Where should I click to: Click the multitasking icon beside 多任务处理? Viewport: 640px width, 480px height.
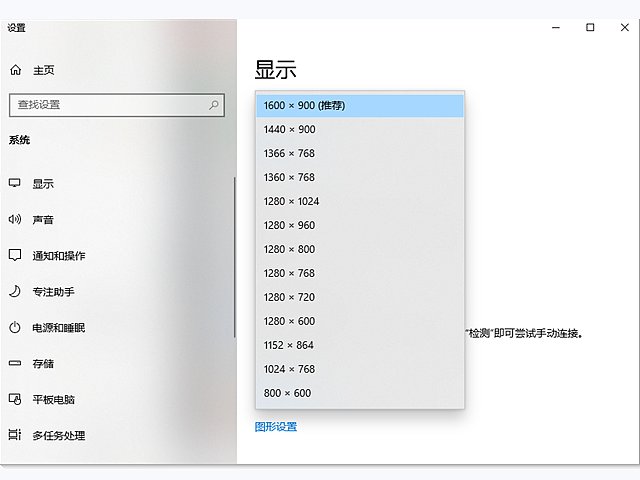click(x=15, y=435)
